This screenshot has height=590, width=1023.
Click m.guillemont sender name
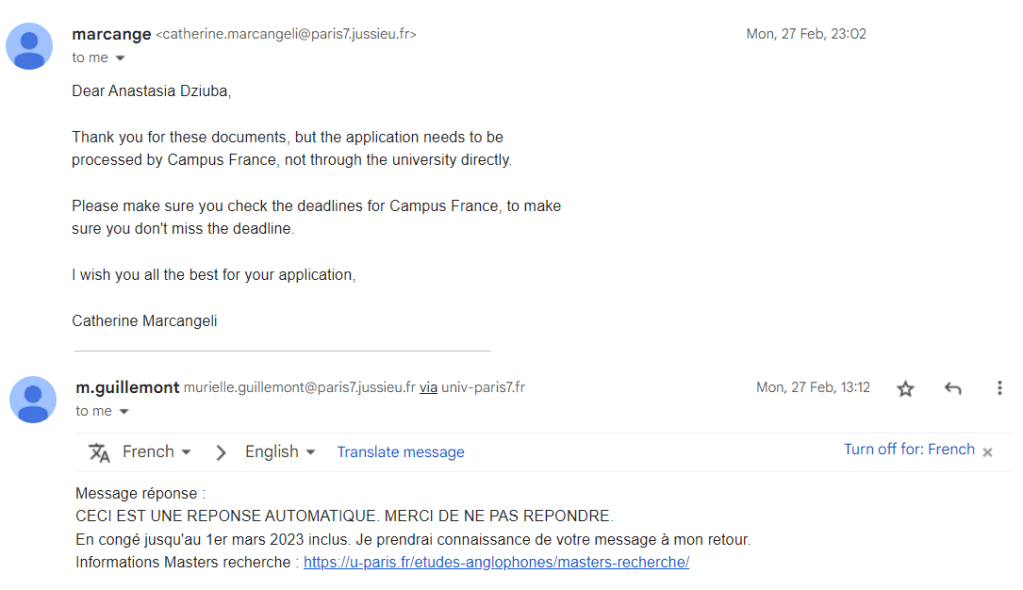[x=127, y=388]
